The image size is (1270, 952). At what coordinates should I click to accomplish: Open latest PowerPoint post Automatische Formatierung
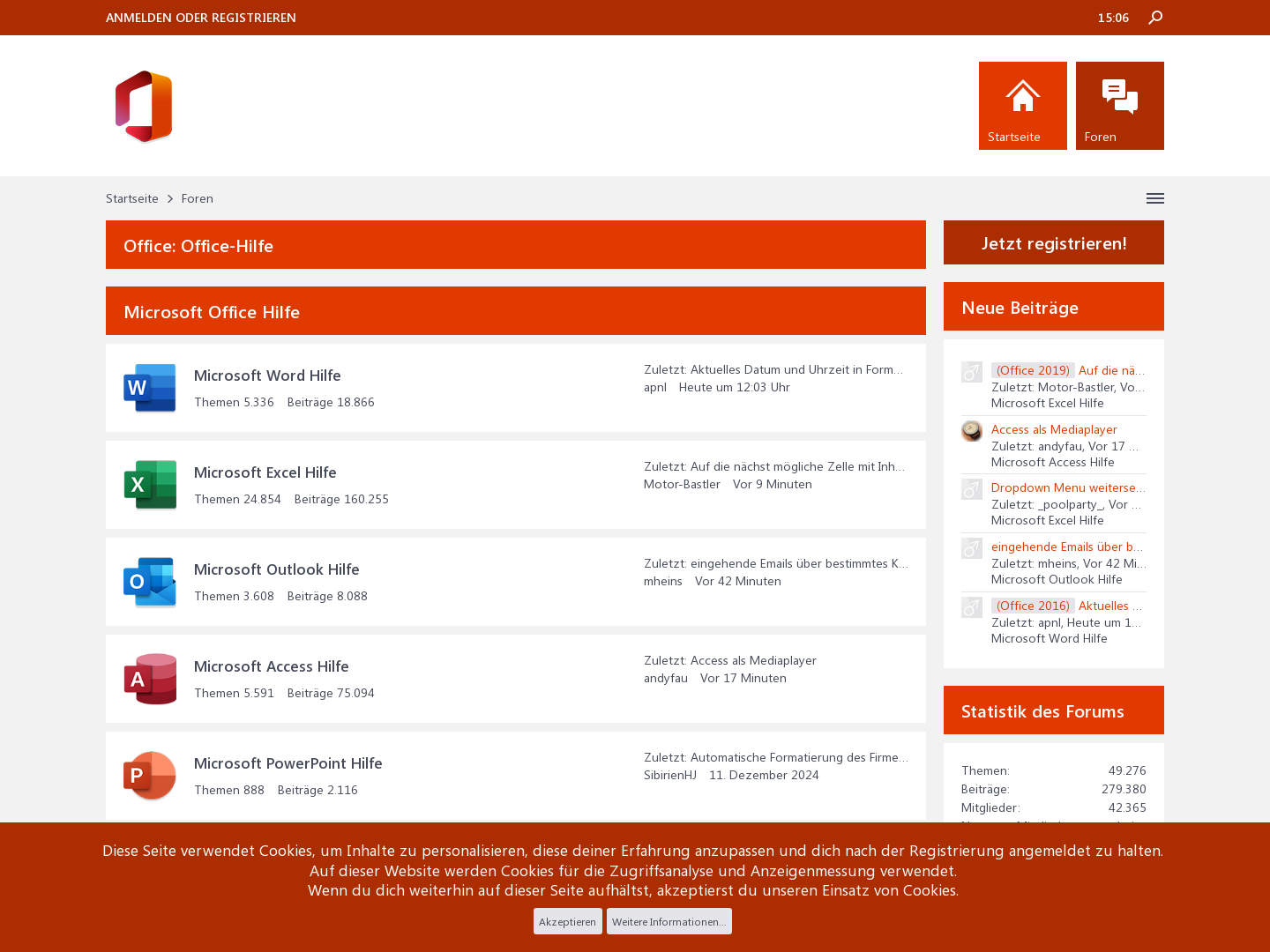pyautogui.click(x=800, y=757)
